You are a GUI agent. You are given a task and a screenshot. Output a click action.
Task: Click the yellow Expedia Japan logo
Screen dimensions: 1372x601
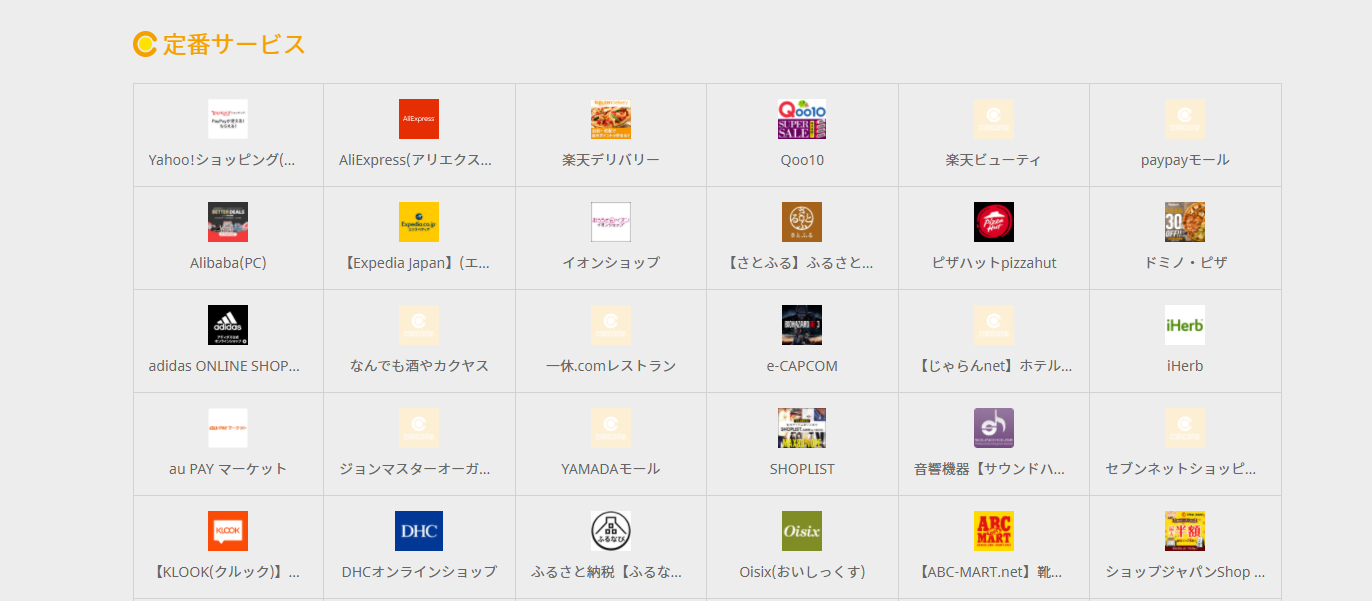pos(419,222)
